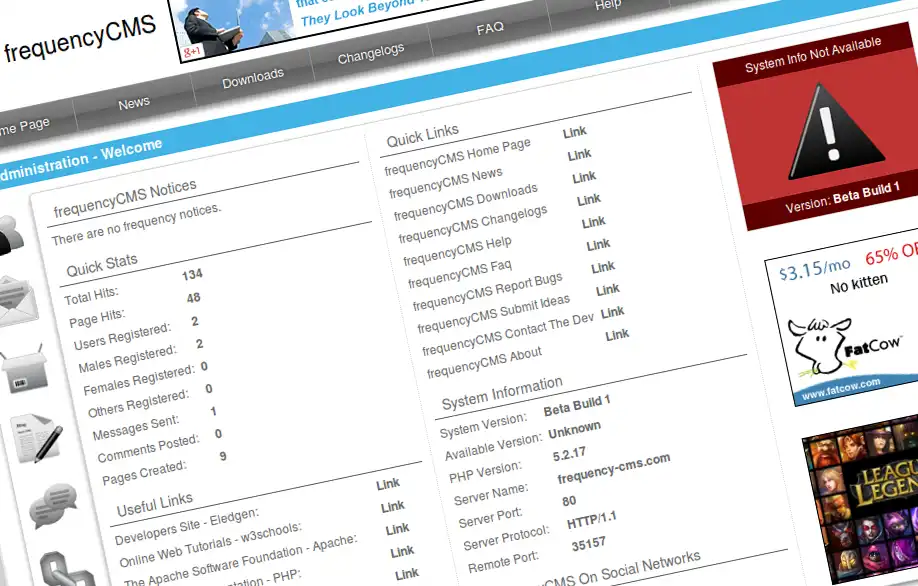Click the 'Useful Links' section heading
918x586 pixels.
click(155, 505)
